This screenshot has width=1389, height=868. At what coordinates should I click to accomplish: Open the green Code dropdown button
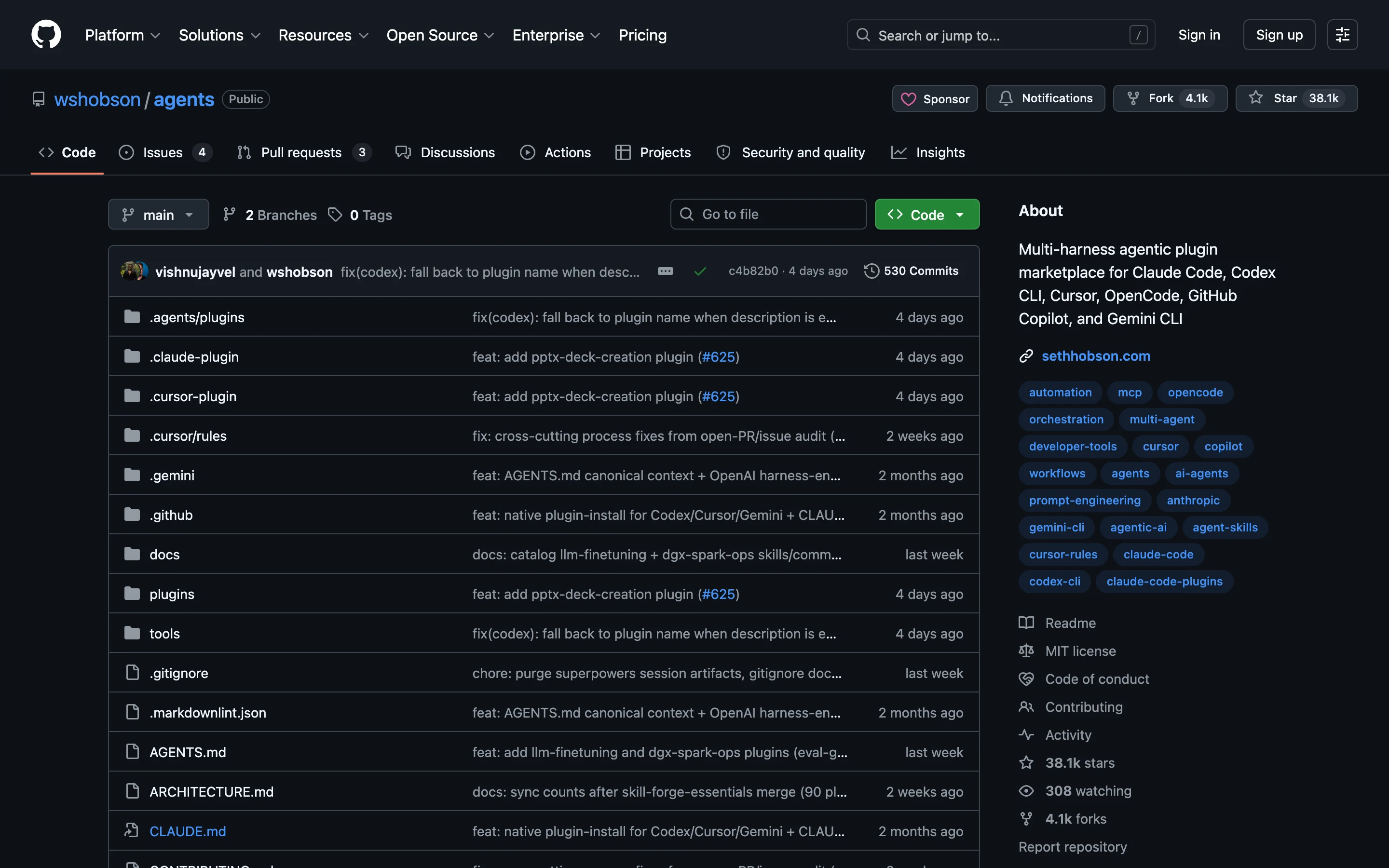point(927,214)
